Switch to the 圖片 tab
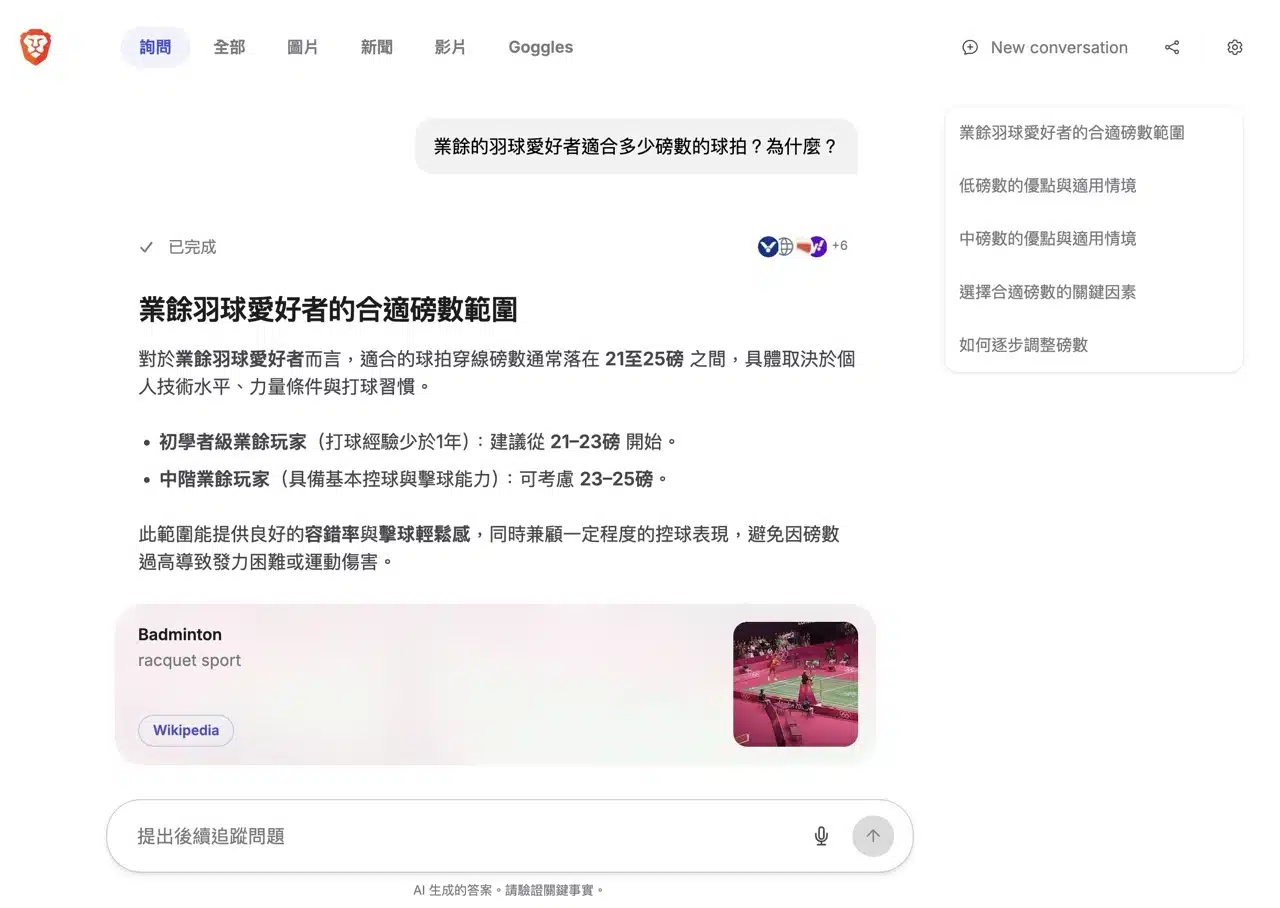Viewport: 1280px width, 908px height. coord(303,47)
